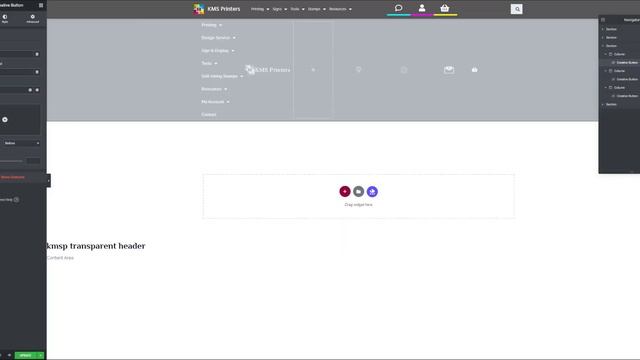Click the user account icon in header
Viewport: 640px width, 360px height.
pos(422,8)
